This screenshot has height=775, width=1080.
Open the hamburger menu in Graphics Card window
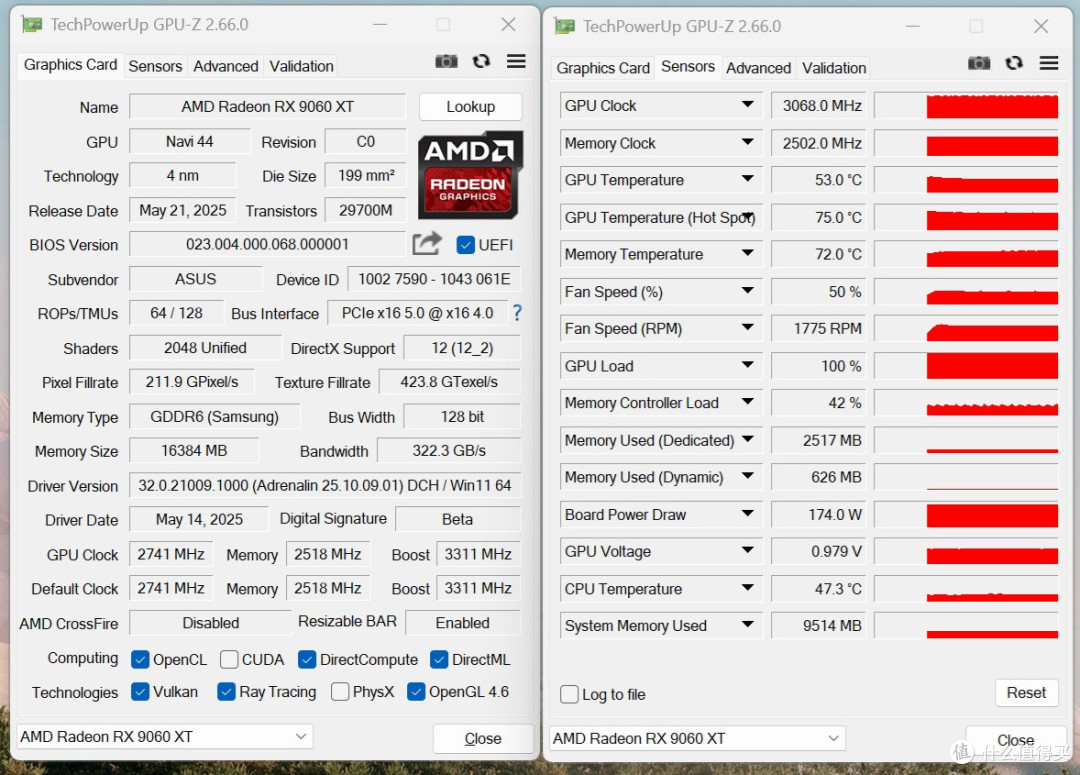click(x=516, y=61)
